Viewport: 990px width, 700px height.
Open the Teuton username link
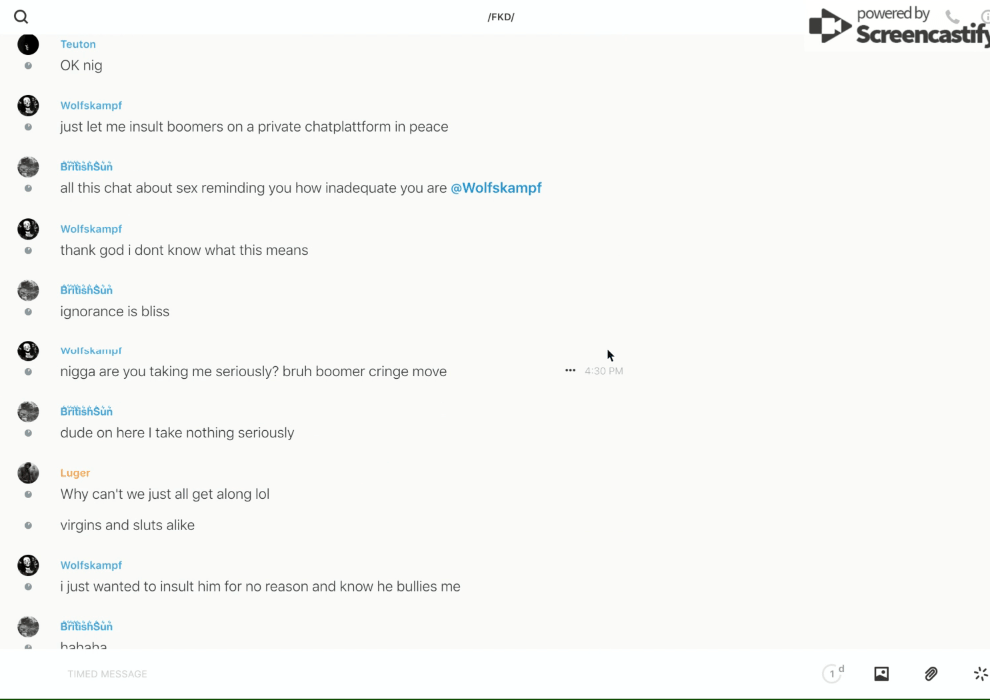click(x=78, y=44)
